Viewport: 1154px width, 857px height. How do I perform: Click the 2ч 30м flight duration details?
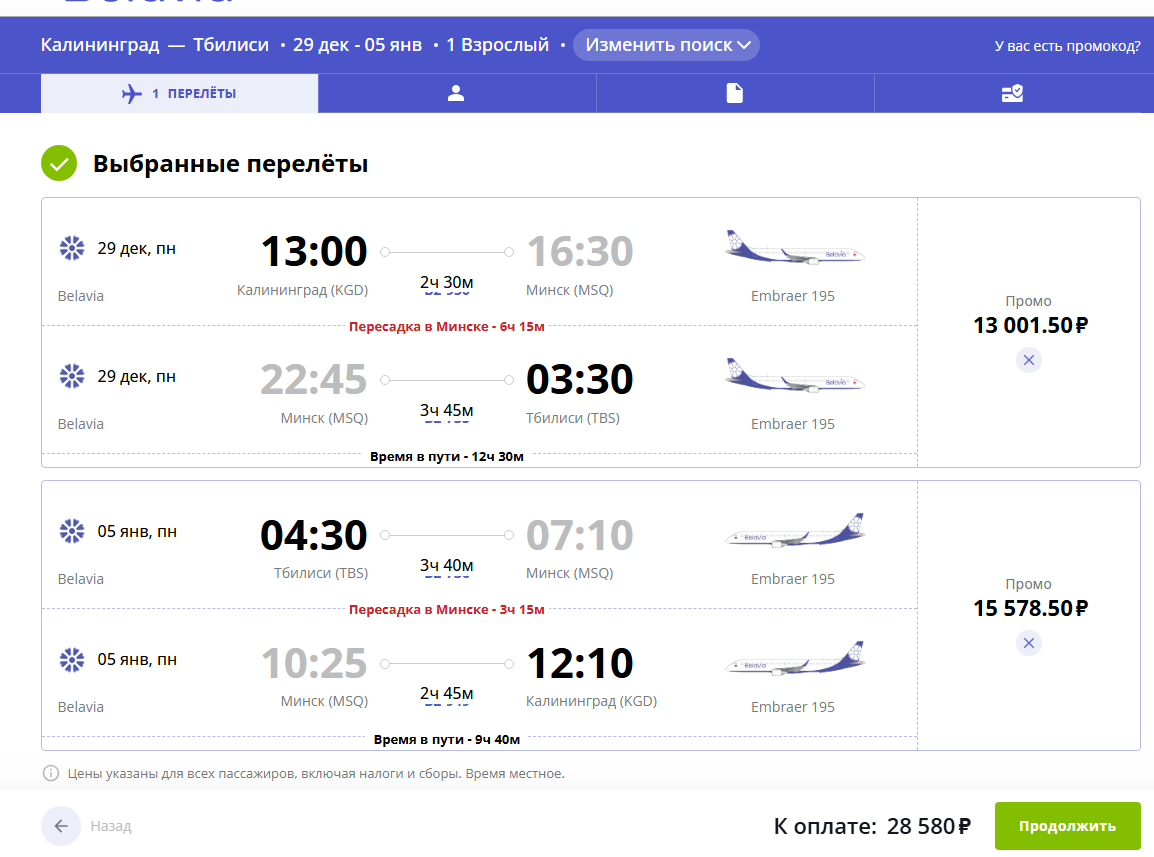tap(446, 283)
